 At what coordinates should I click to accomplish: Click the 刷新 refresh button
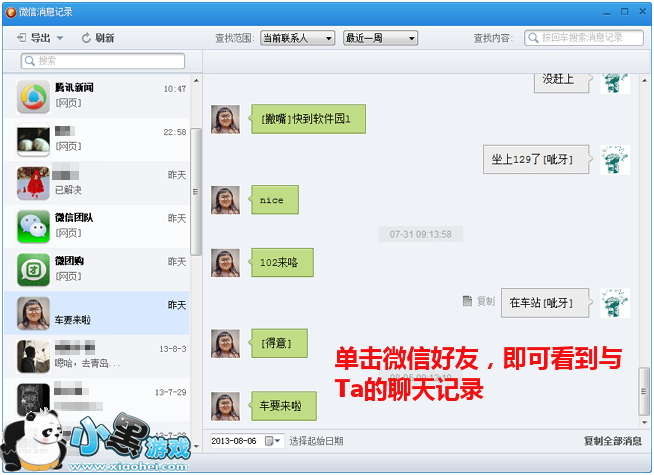[x=98, y=38]
